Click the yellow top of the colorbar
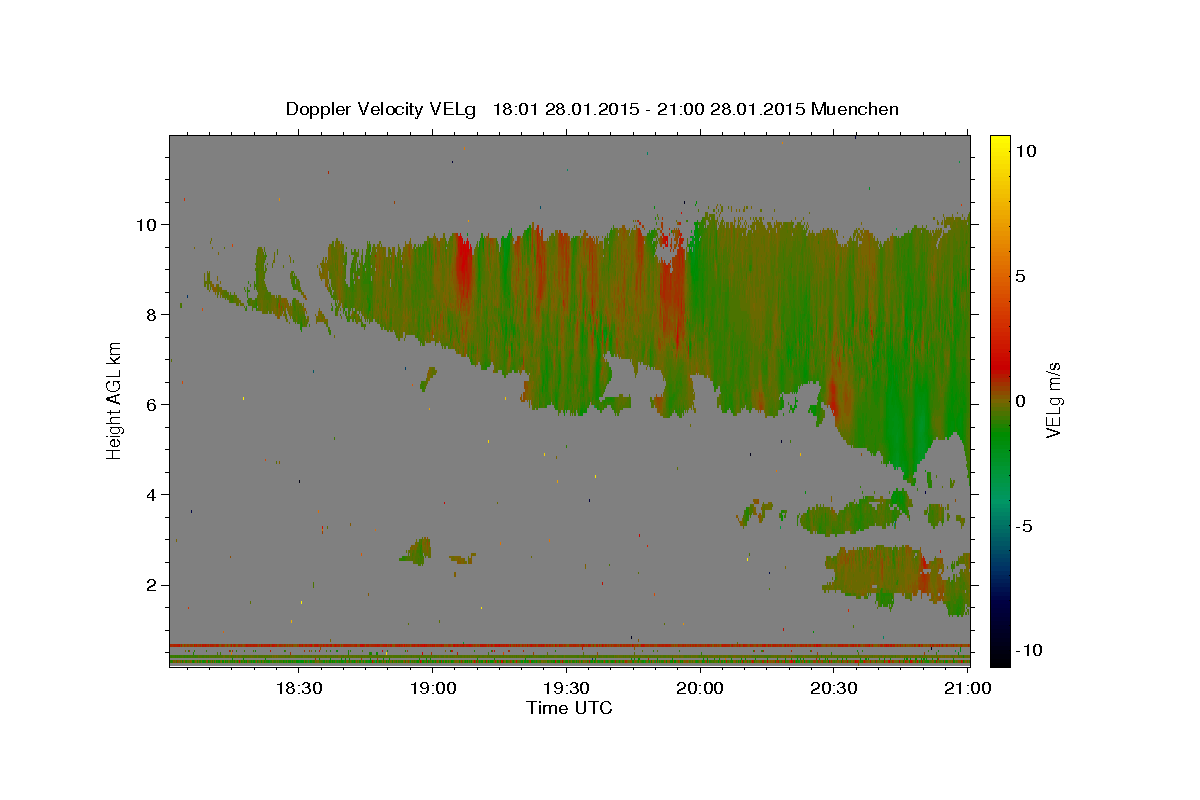This screenshot has height=800, width=1200. point(1000,145)
